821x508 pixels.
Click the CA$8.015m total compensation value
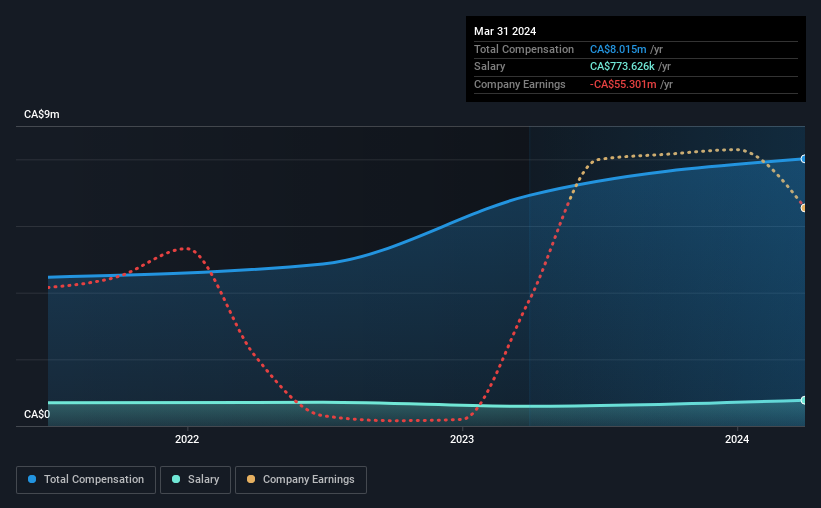[618, 49]
